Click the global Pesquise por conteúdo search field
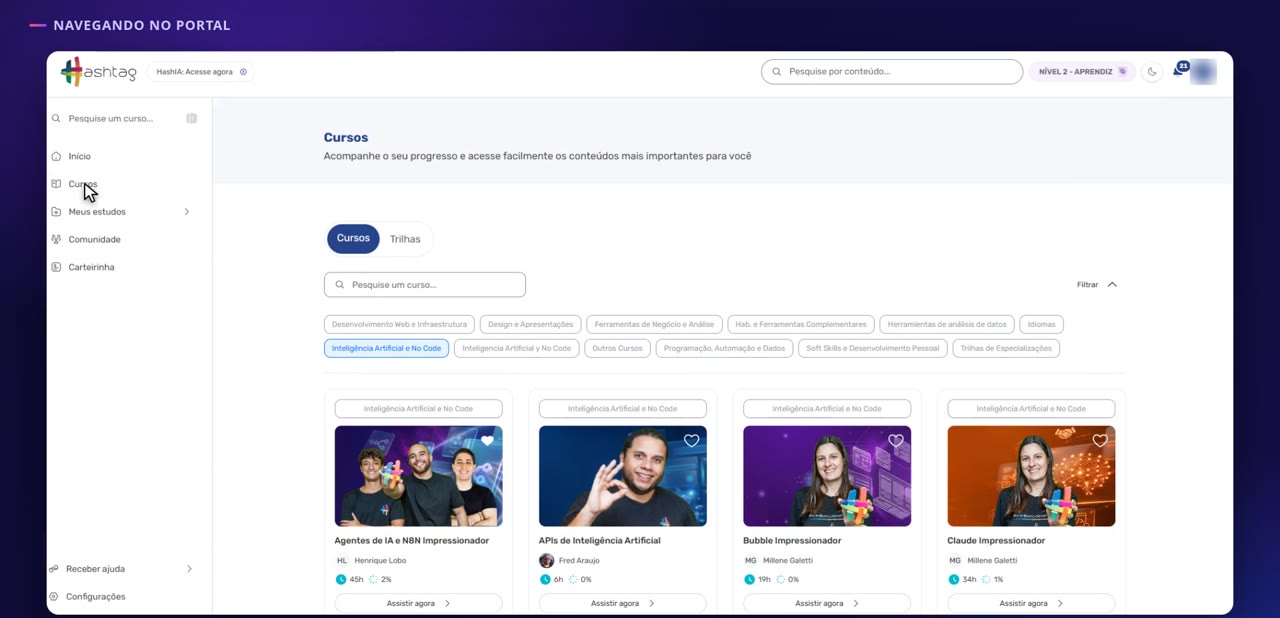Screen dimensions: 1280x618 [892, 72]
